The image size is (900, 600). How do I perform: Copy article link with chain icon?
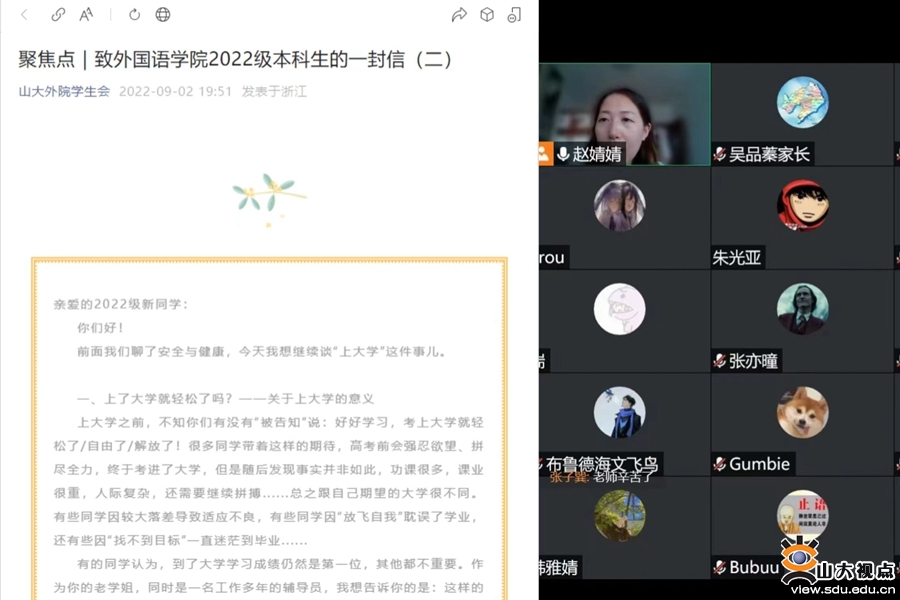[58, 15]
